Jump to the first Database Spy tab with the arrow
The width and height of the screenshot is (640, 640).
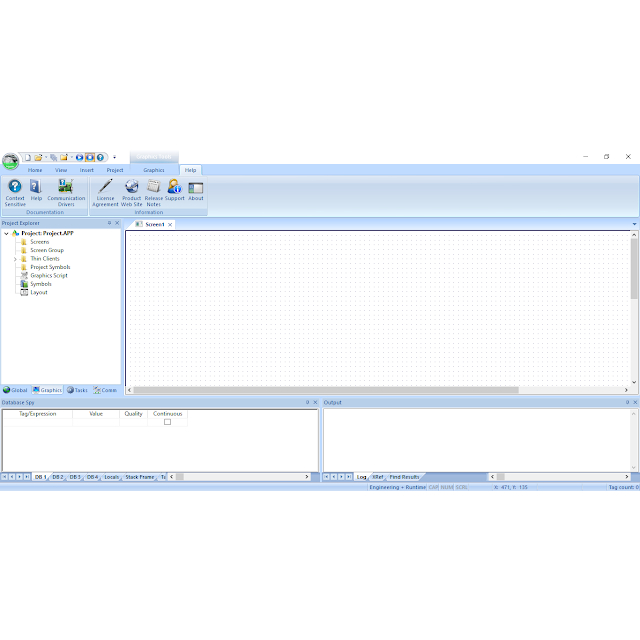pos(4,477)
